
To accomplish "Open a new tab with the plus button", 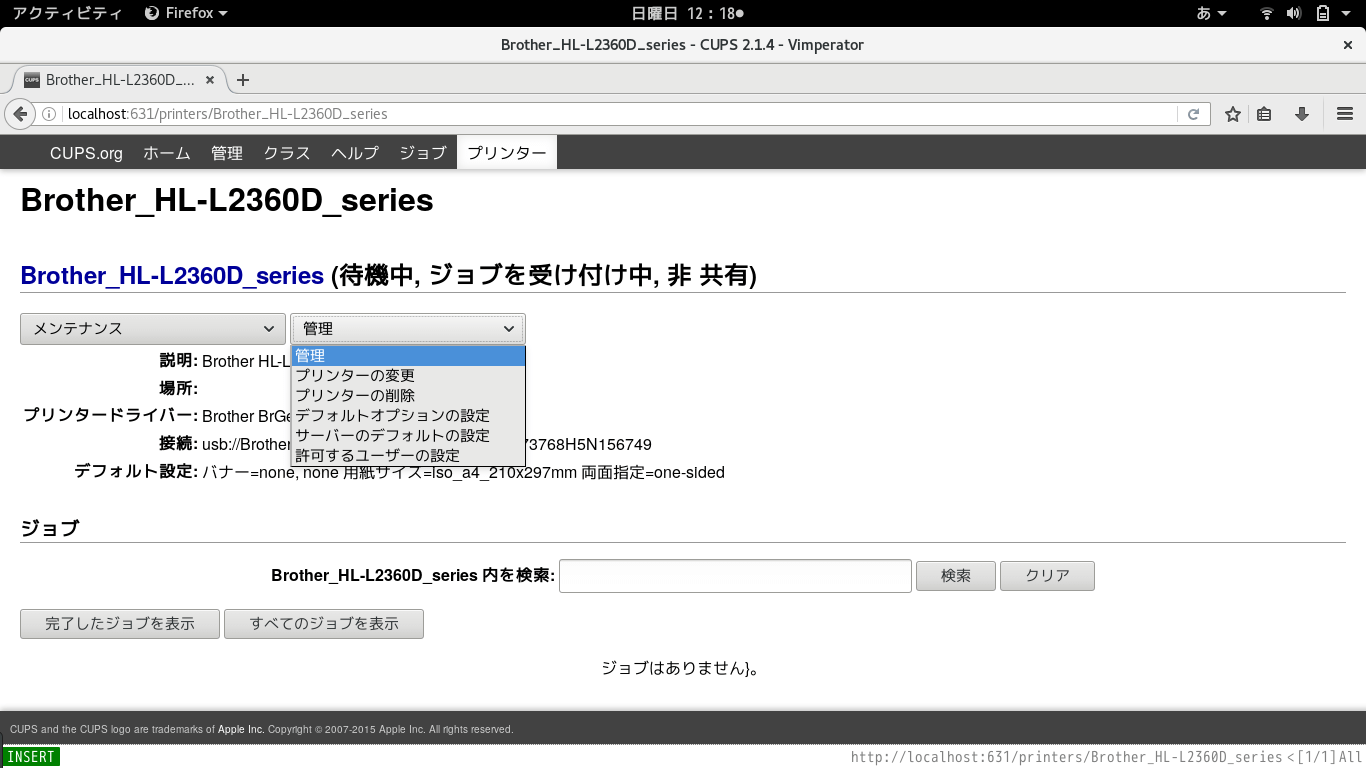I will pyautogui.click(x=242, y=80).
